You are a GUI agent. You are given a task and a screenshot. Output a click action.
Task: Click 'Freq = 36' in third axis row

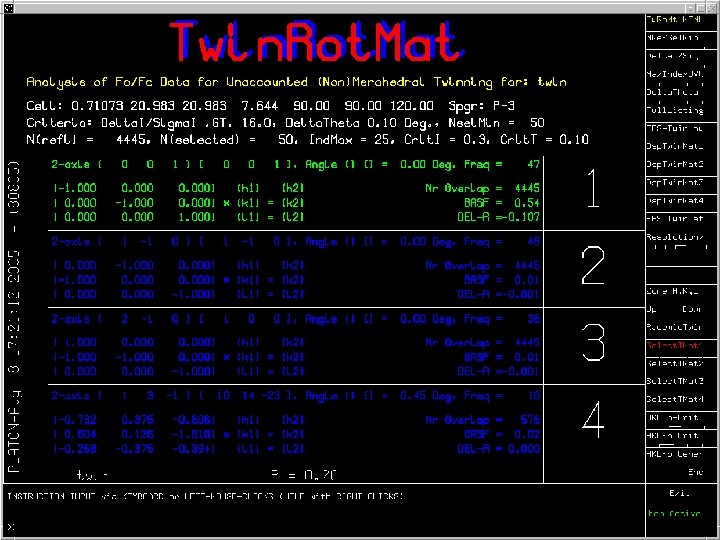[502, 319]
